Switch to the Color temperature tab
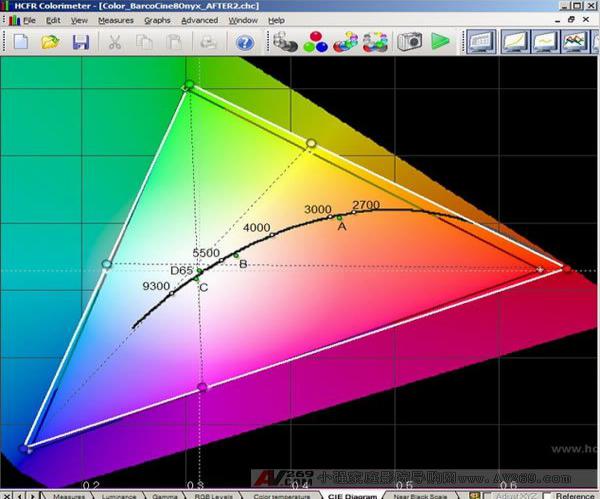Viewport: 600px width, 499px height. [280, 495]
